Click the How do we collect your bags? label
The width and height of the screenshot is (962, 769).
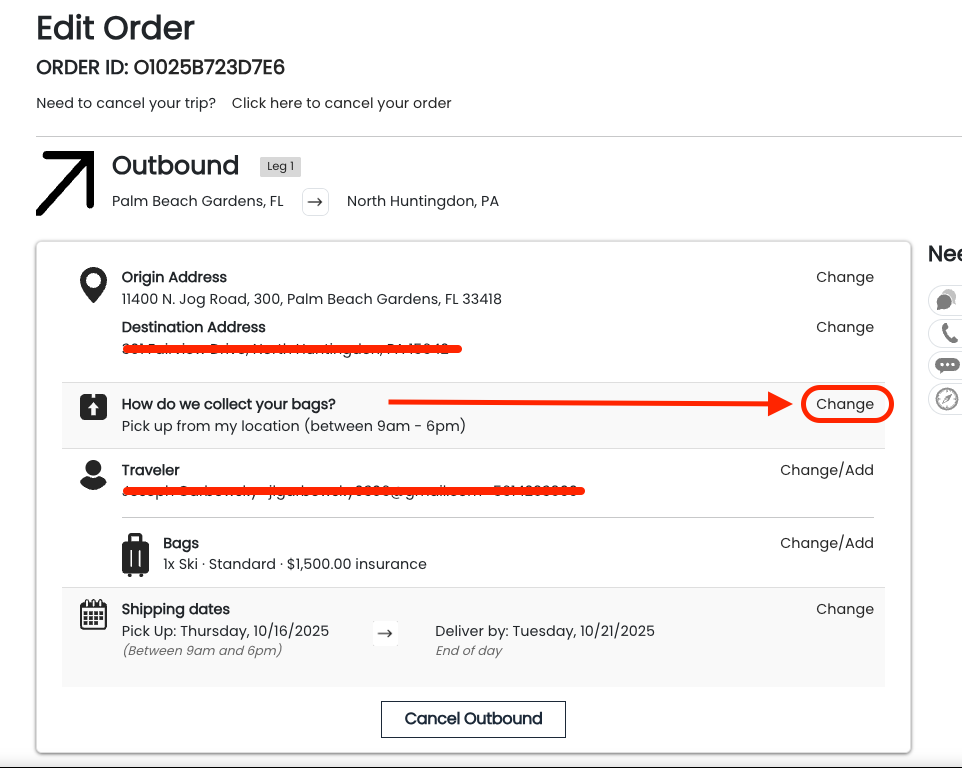click(x=228, y=404)
